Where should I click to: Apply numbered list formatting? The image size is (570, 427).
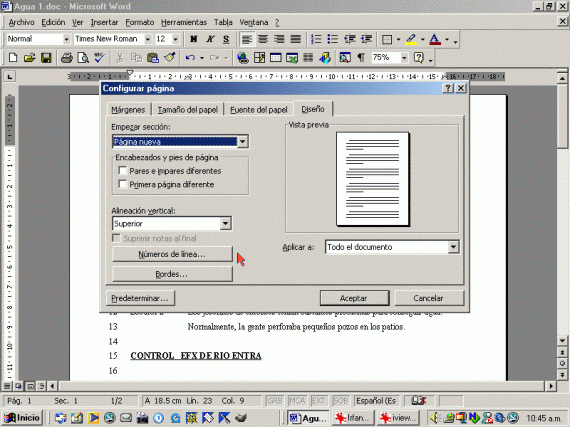[x=316, y=39]
